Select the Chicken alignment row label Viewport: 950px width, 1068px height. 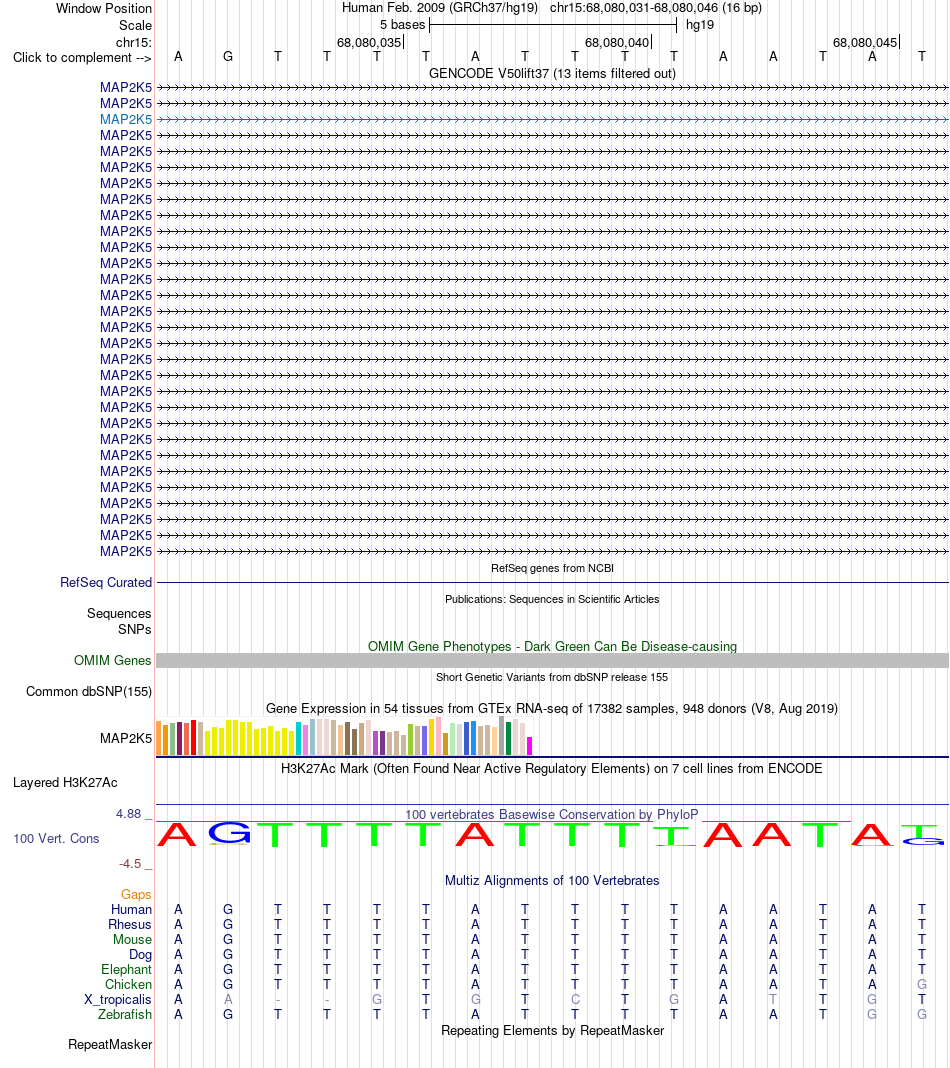click(128, 984)
